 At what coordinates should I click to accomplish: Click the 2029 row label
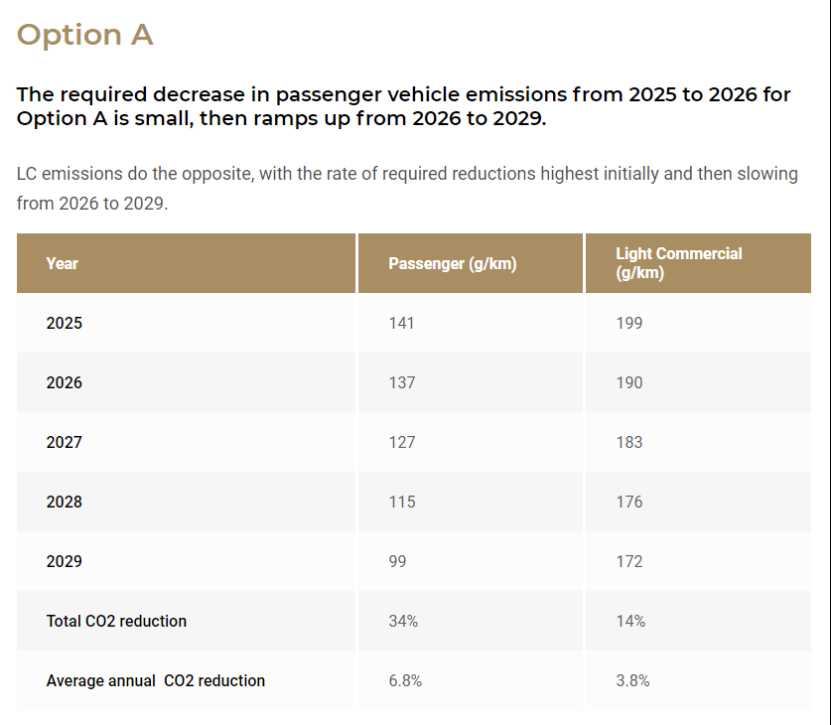click(x=65, y=561)
